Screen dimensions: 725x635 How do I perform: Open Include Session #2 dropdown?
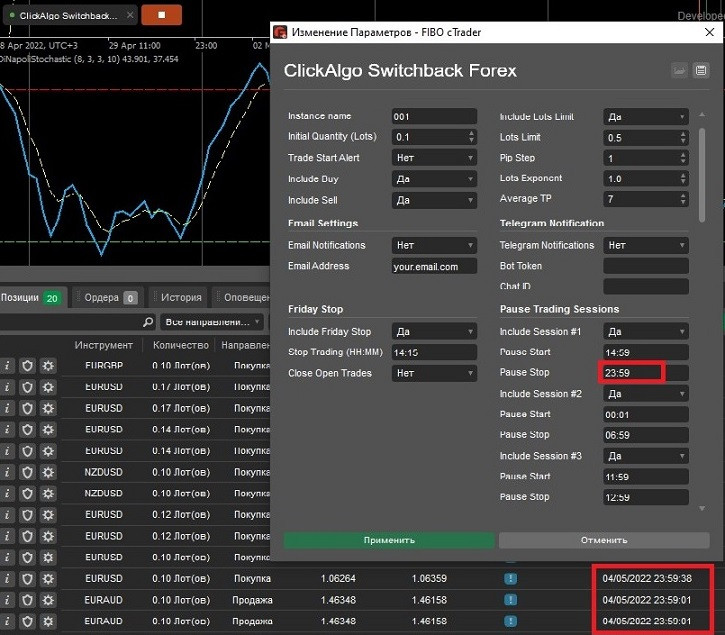pyautogui.click(x=646, y=394)
